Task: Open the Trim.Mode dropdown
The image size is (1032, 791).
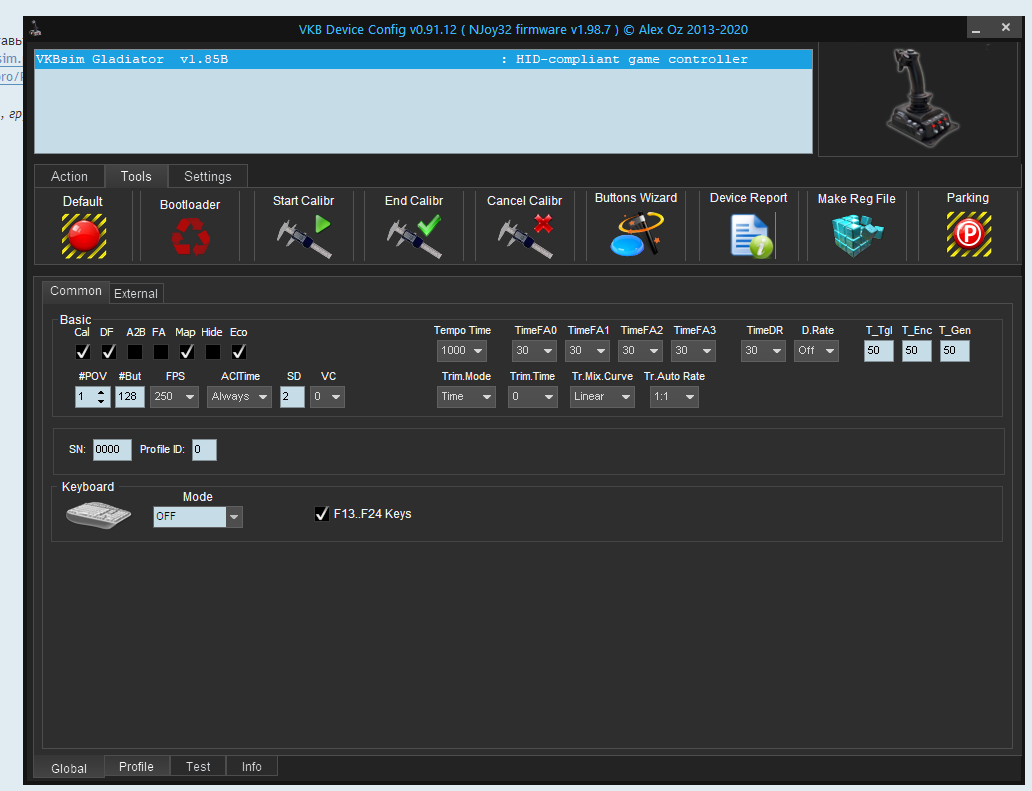Action: coord(466,397)
